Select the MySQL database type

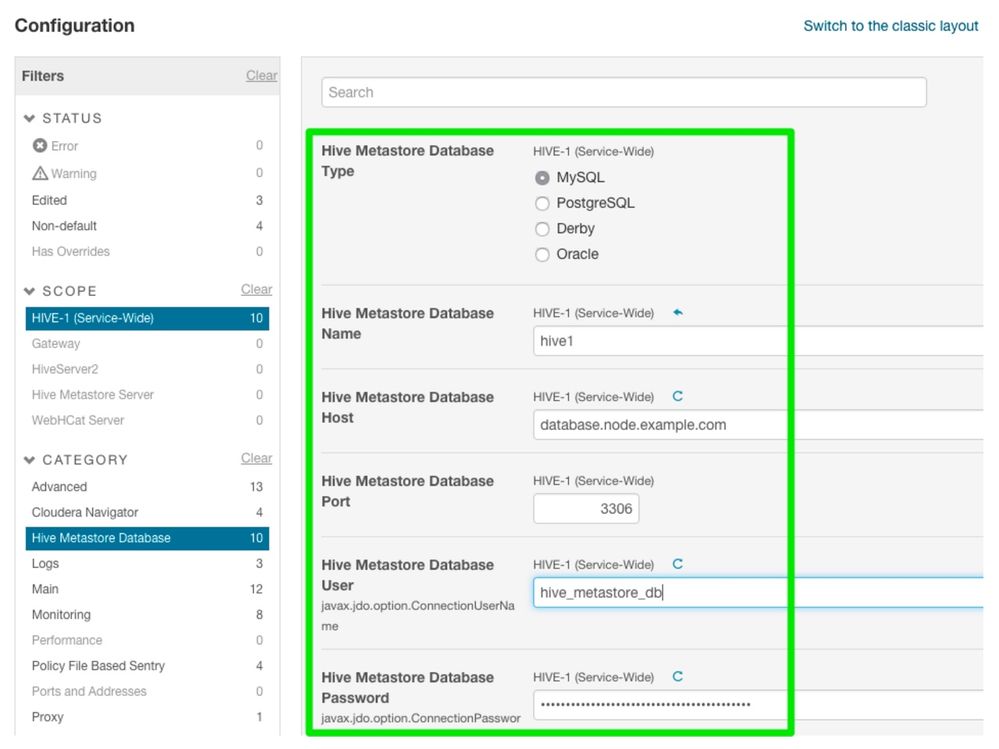(x=542, y=178)
